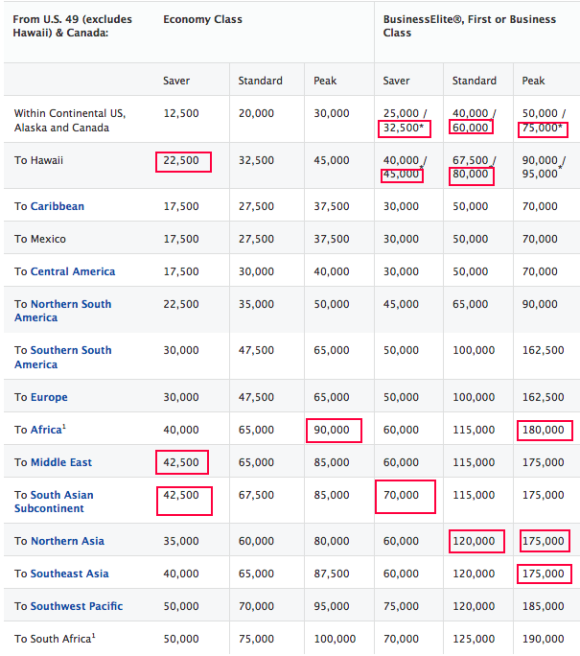Select the '180,000' value in Africa row

543,430
